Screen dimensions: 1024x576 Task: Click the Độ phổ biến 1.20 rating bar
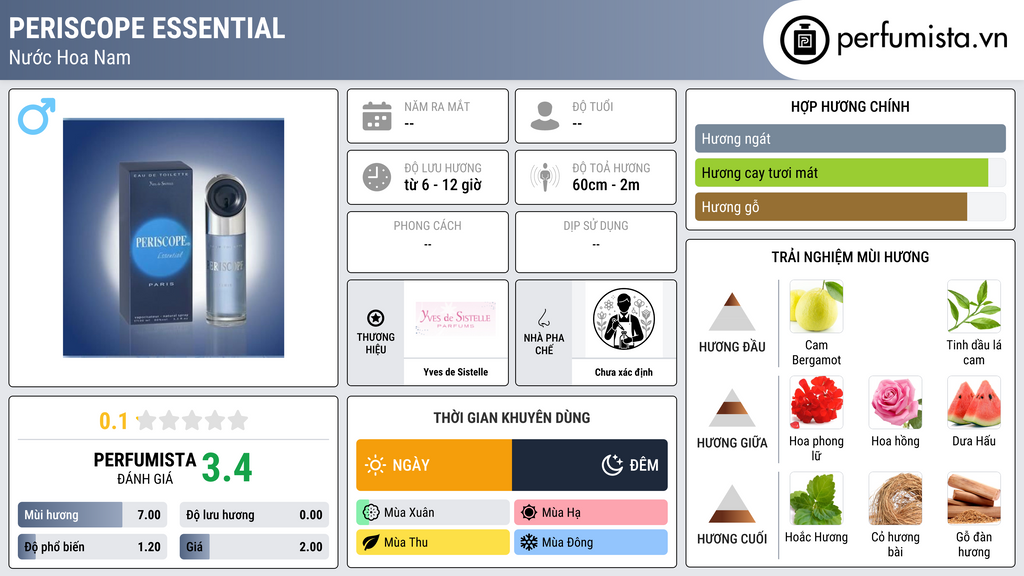(93, 547)
